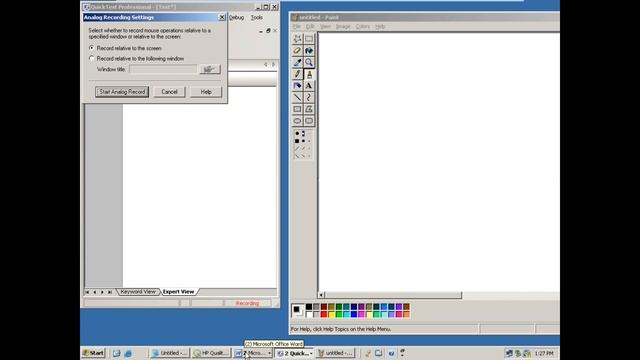The image size is (640, 360).
Task: Click the right document tab scroll arrow
Action: (273, 64)
